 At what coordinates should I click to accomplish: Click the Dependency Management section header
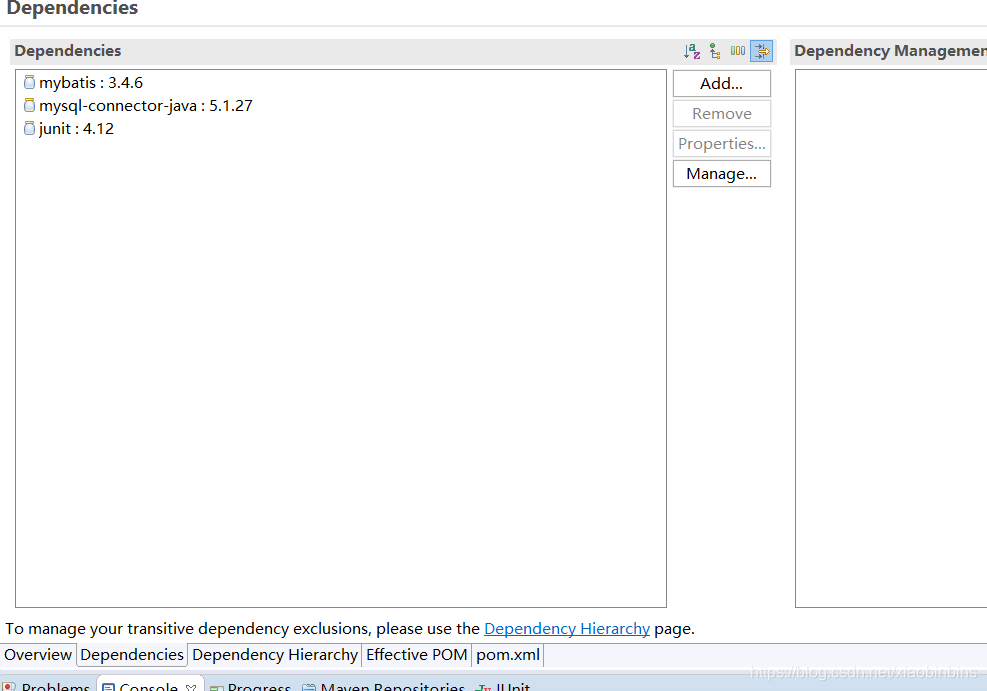pyautogui.click(x=890, y=51)
